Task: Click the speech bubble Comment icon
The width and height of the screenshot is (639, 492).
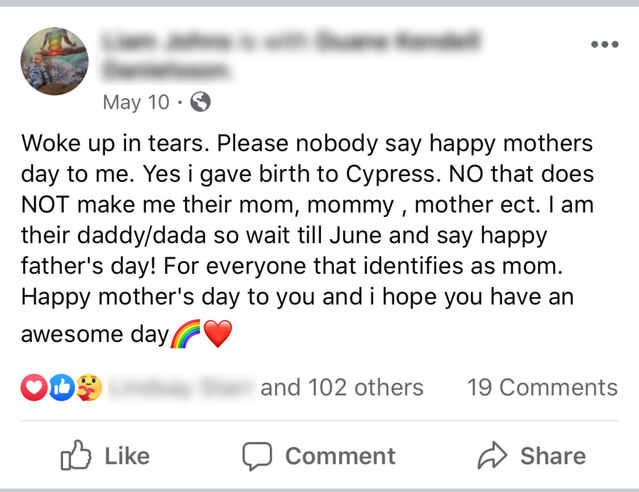Action: click(x=258, y=457)
